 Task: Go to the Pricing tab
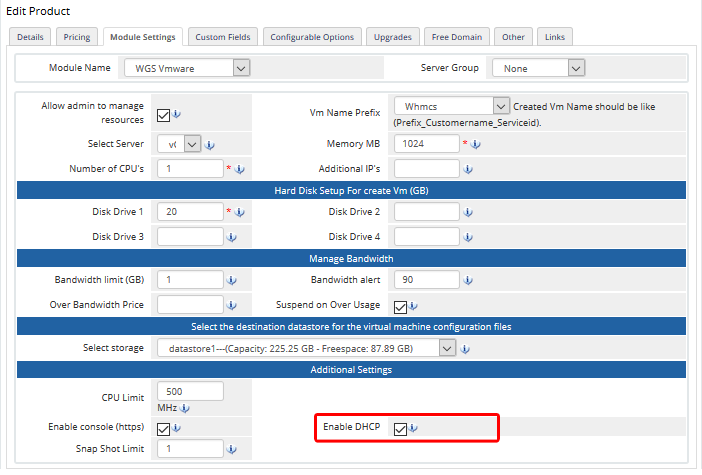[x=77, y=37]
